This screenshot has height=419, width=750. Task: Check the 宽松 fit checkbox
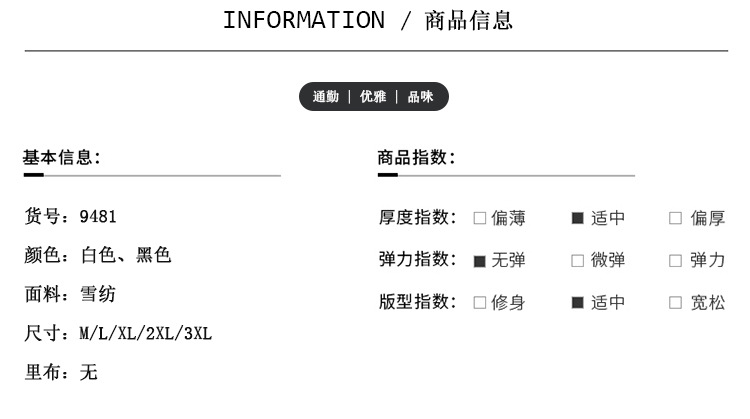click(x=675, y=302)
